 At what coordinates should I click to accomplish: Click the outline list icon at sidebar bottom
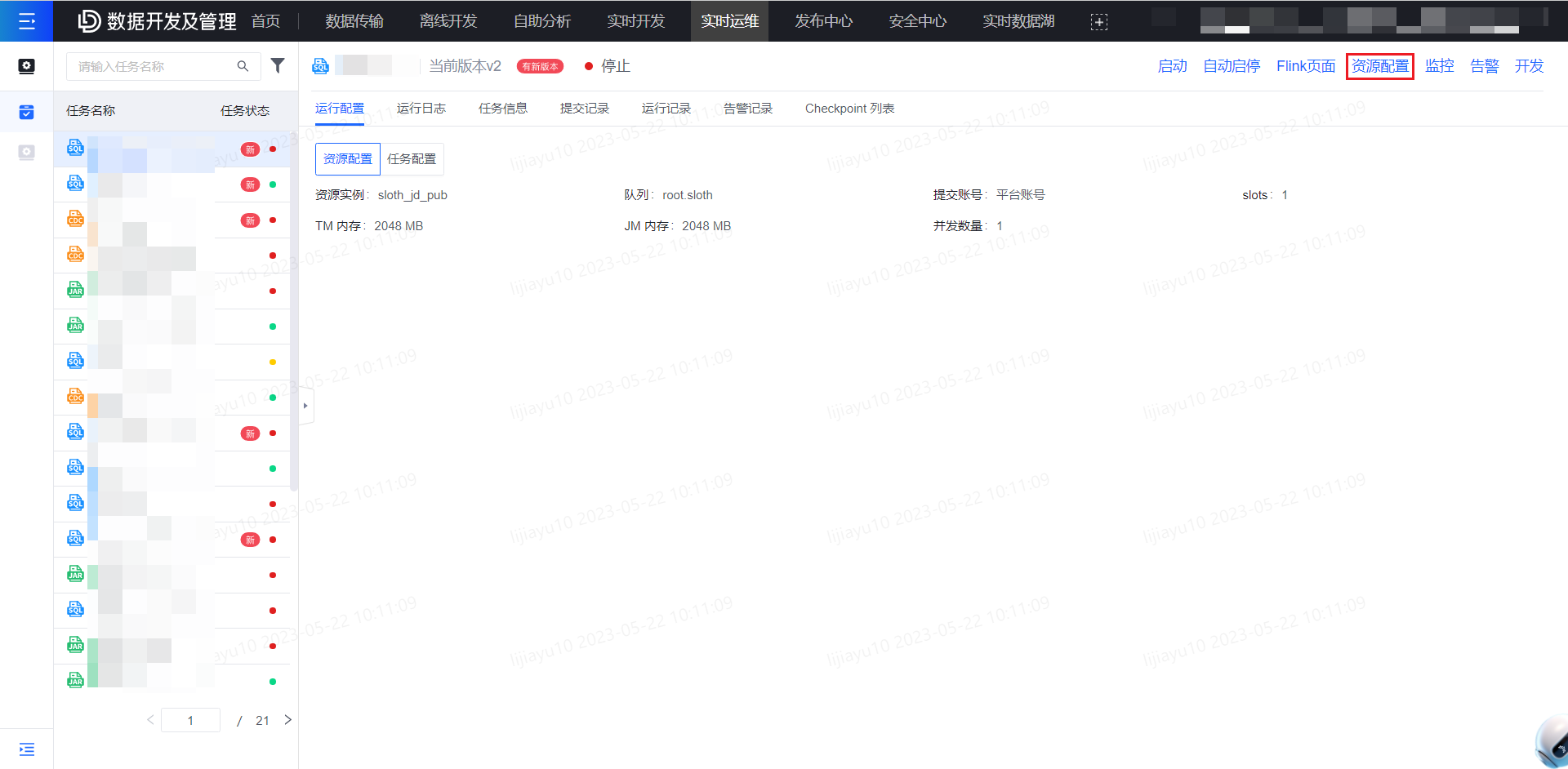tap(26, 749)
